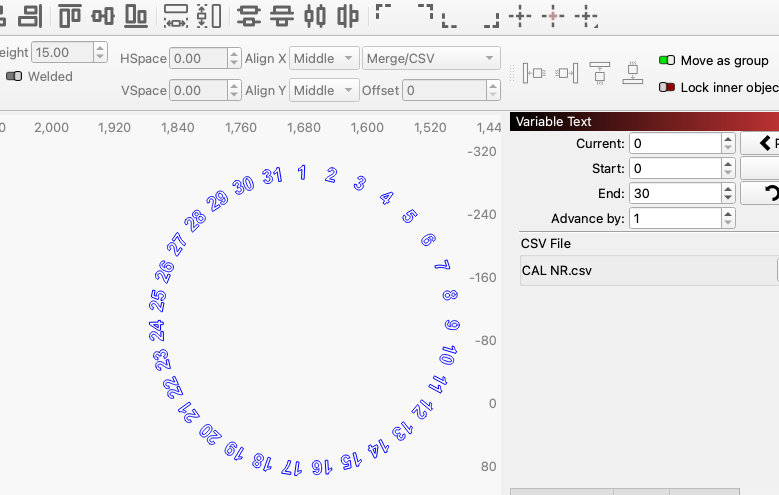This screenshot has width=779, height=495.
Task: Click the CAL NR.csv file field
Action: pyautogui.click(x=647, y=270)
